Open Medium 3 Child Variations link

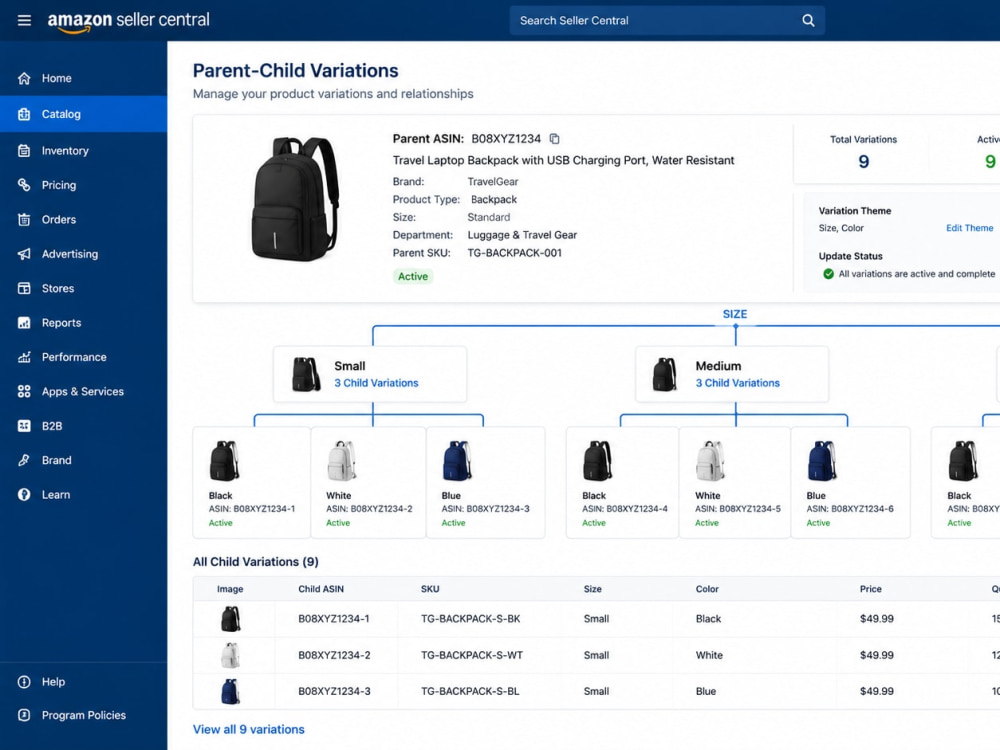pos(737,383)
